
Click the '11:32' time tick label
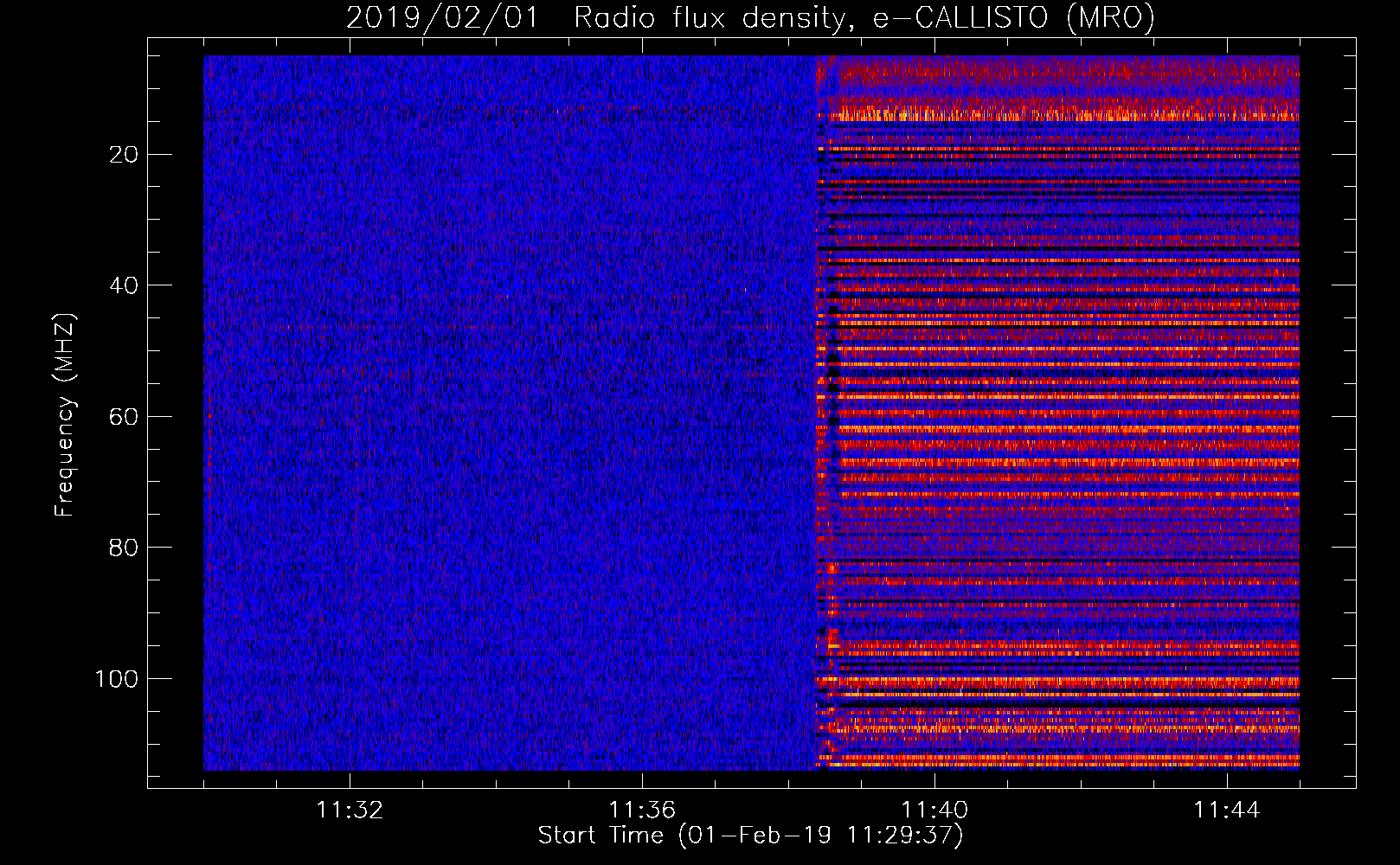coord(350,811)
